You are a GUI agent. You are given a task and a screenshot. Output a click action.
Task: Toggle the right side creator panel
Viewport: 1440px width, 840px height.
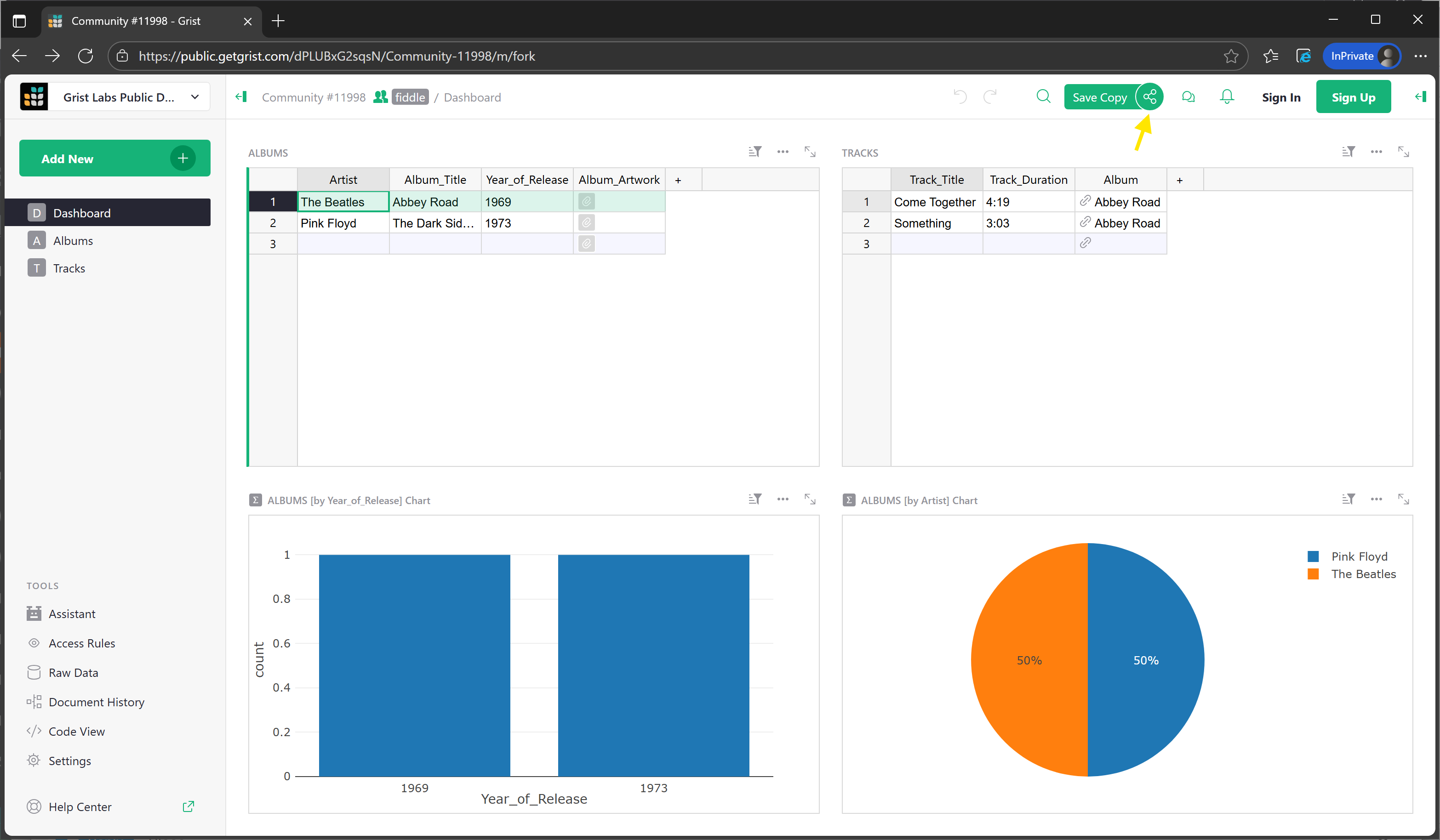pos(1420,97)
